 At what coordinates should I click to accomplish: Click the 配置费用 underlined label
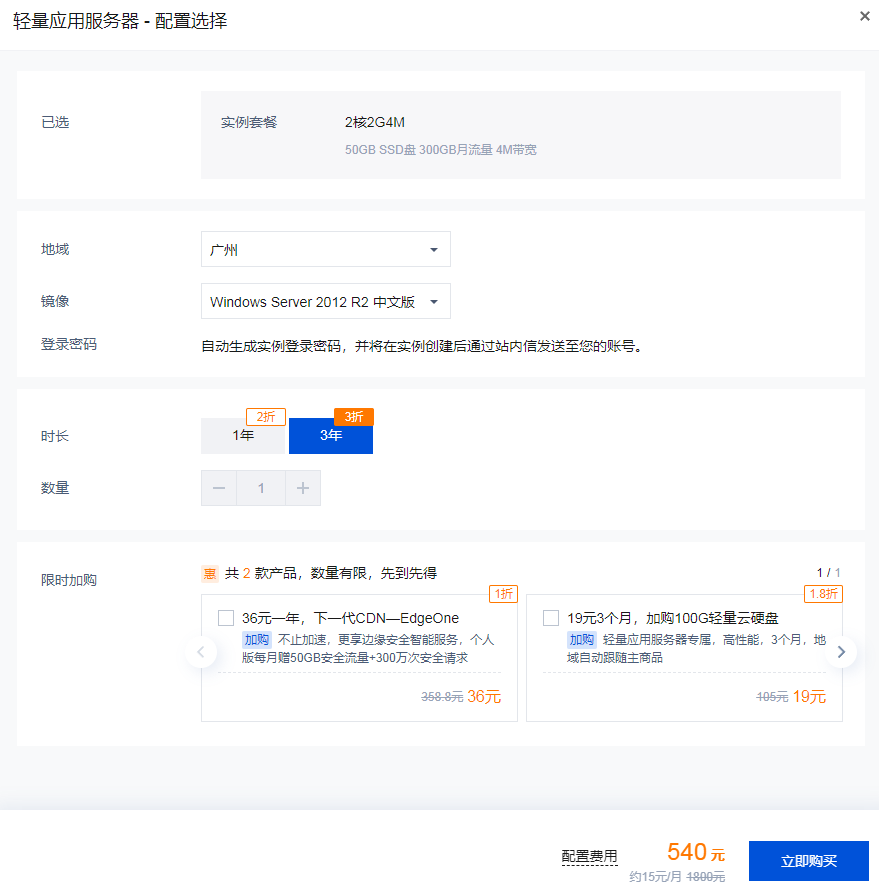[x=589, y=856]
